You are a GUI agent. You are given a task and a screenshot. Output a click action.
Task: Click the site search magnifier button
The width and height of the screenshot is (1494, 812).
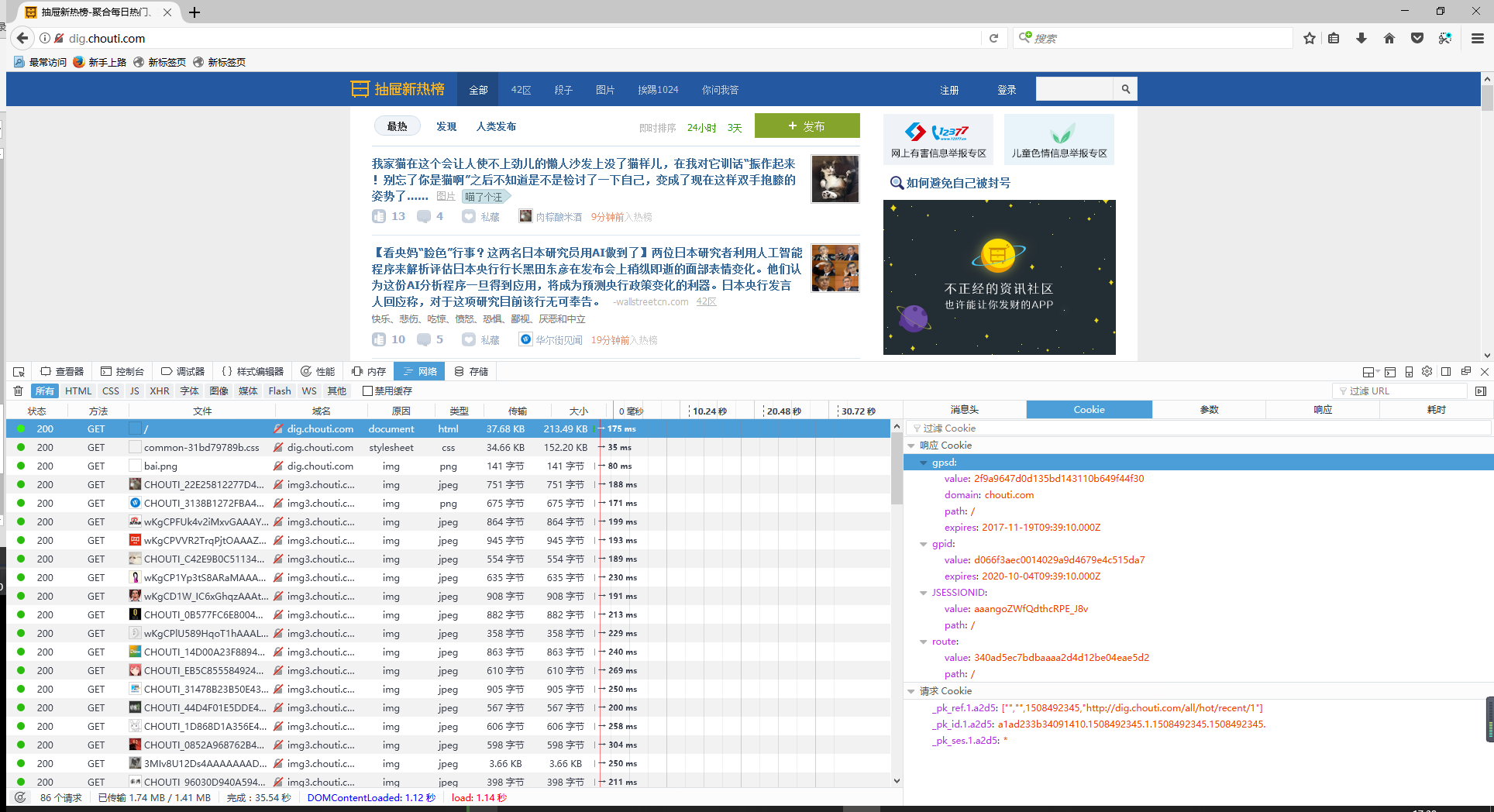(1125, 89)
